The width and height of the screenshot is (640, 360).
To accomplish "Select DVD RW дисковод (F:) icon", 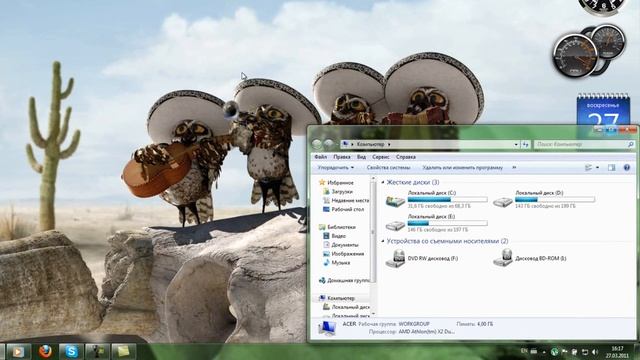I will coord(395,258).
